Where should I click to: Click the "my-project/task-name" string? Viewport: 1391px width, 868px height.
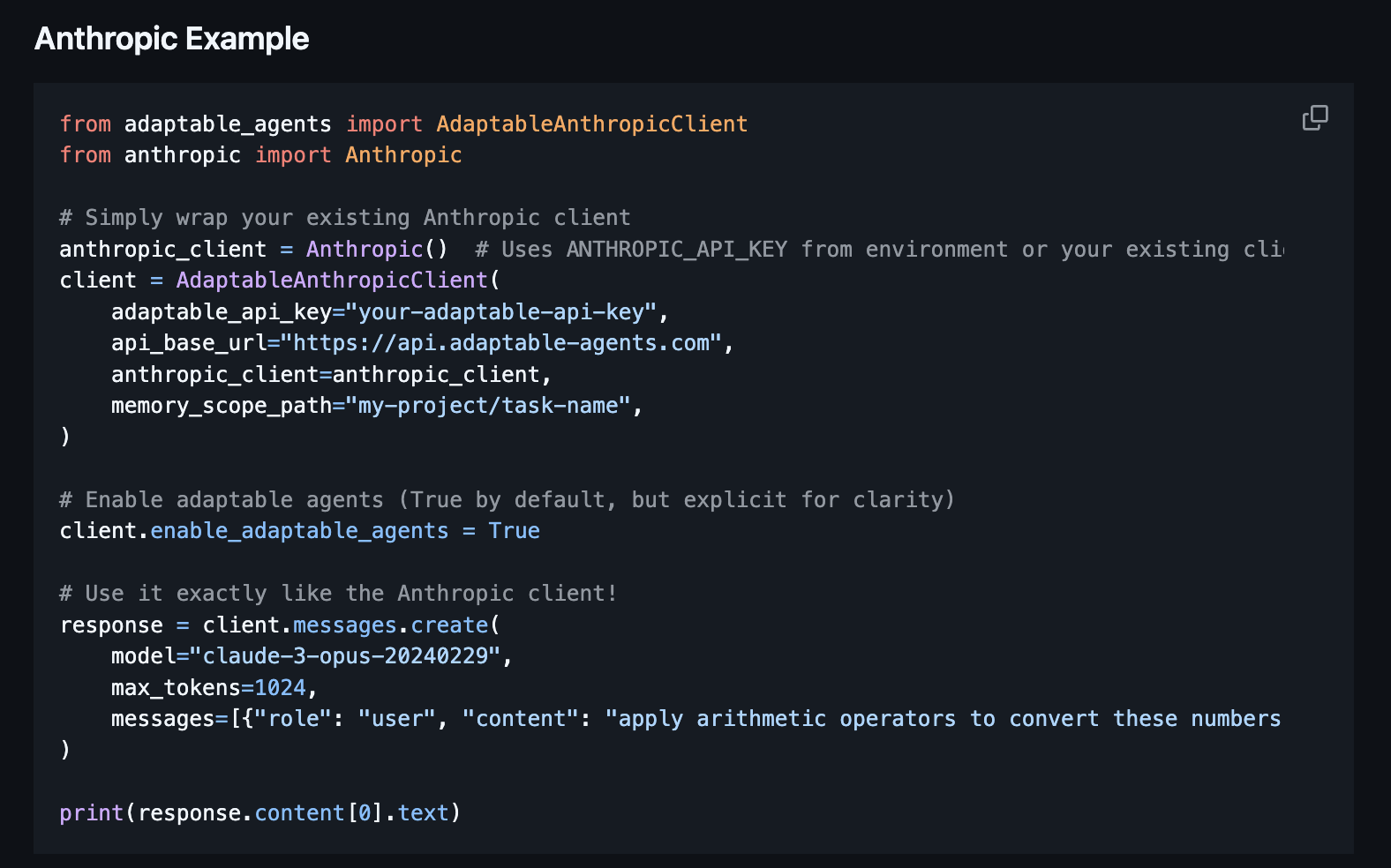(x=487, y=405)
